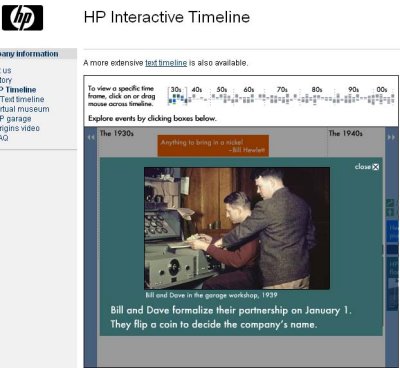Click the garage workshop photo

click(237, 228)
